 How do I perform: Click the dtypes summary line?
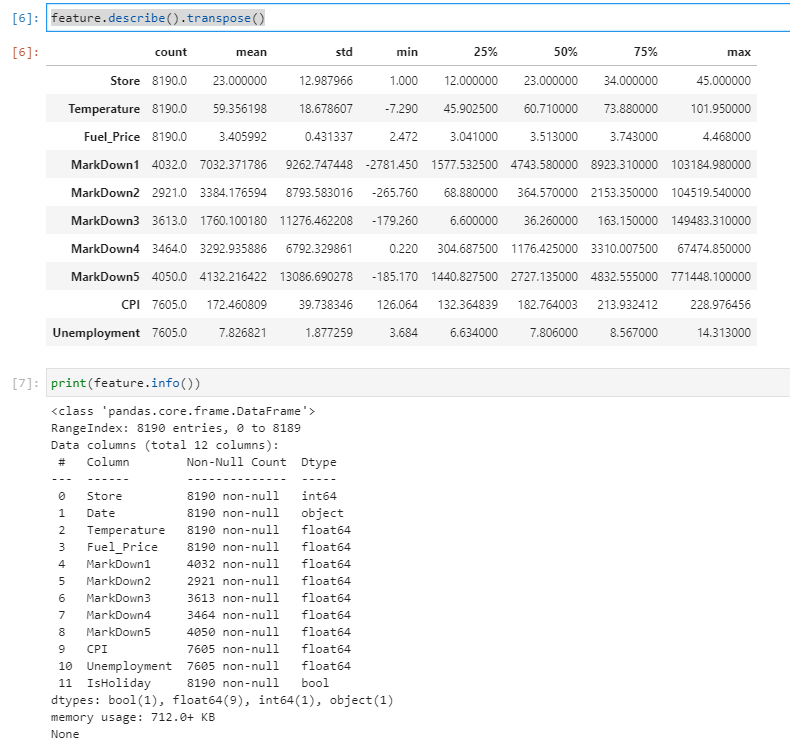click(x=222, y=700)
